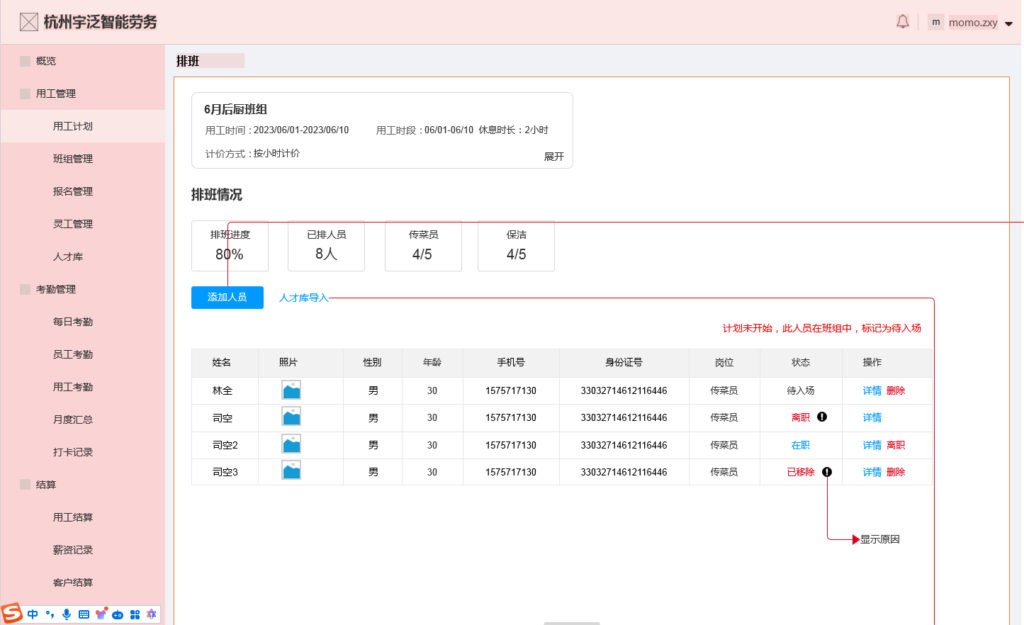
Task: Click the IME game controller icon
Action: pos(118,615)
